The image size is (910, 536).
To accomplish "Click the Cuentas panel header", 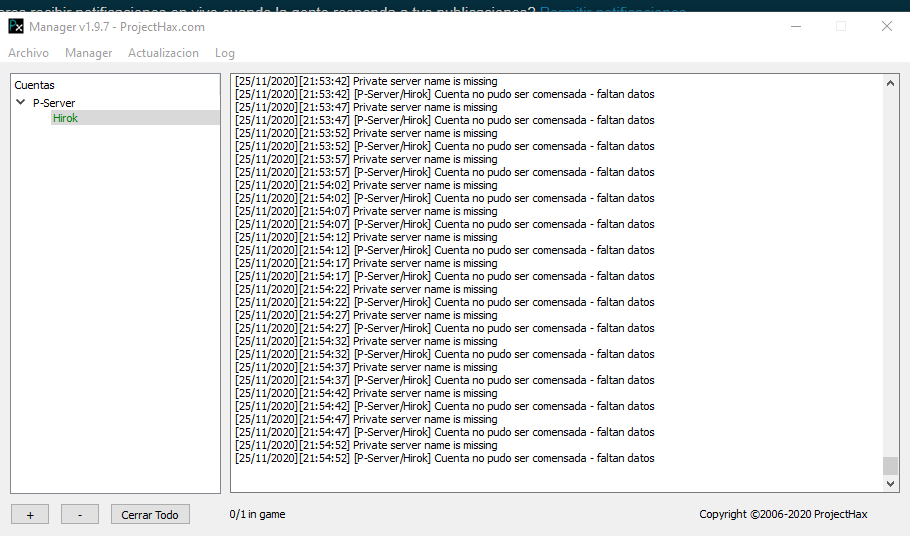I will 35,86.
